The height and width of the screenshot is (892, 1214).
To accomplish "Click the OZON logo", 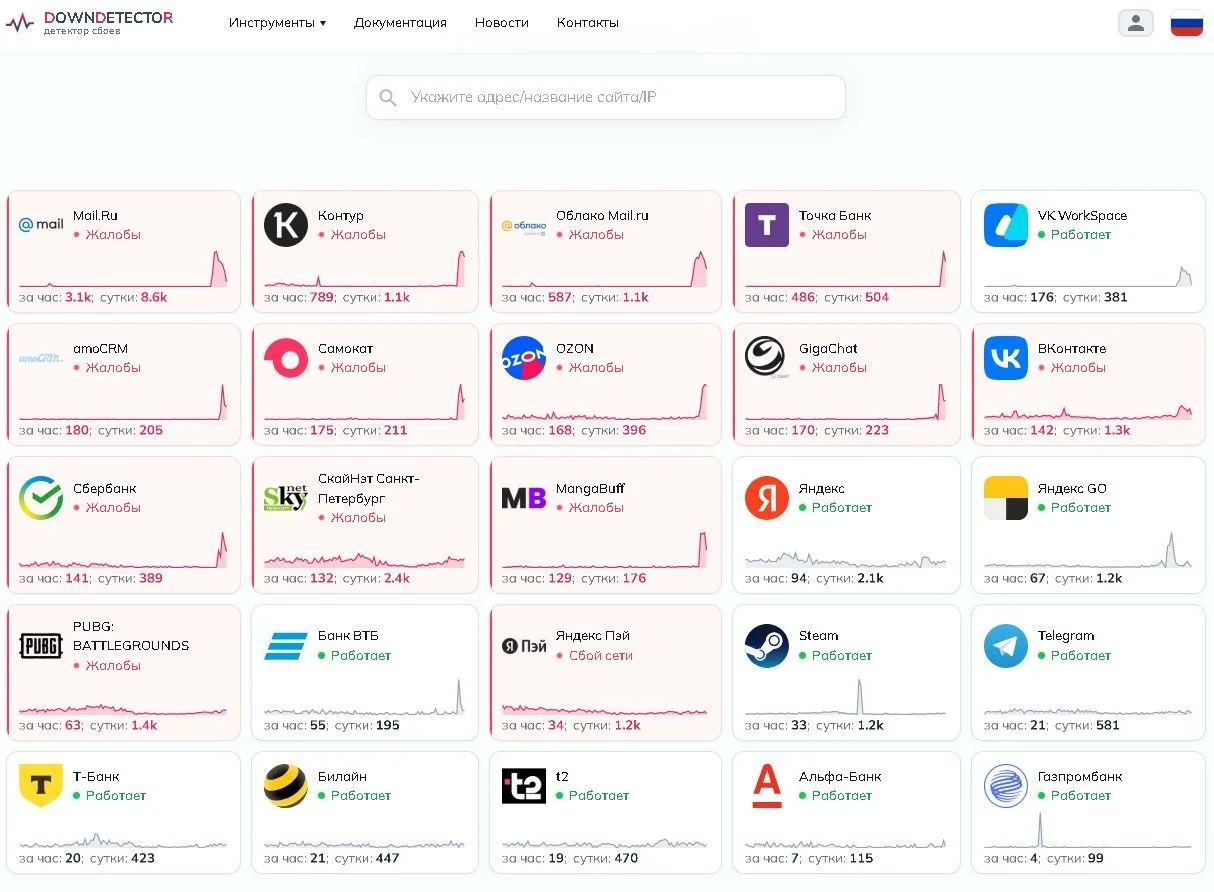I will tap(524, 358).
